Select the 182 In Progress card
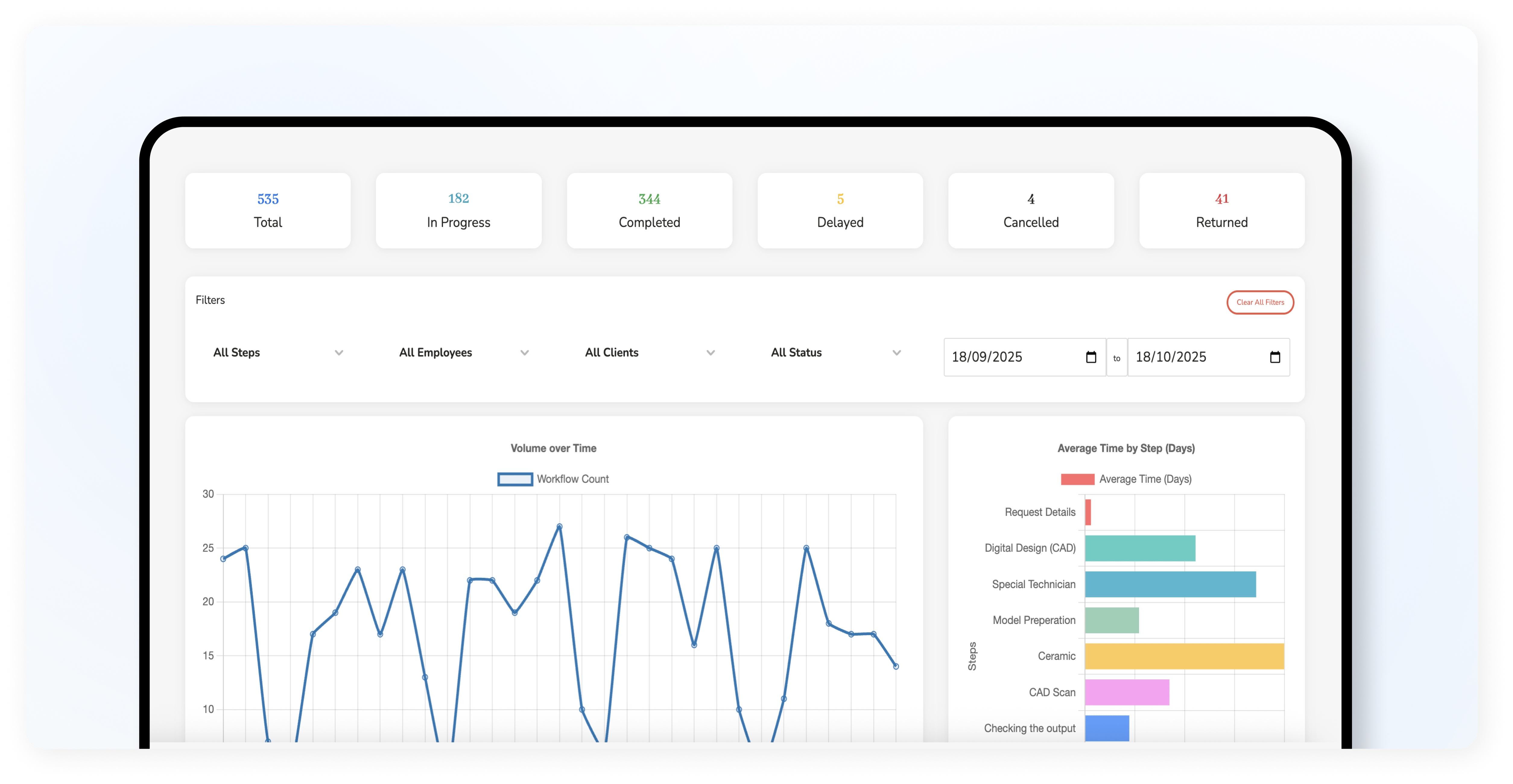This screenshot has width=1513, height=784. [458, 210]
